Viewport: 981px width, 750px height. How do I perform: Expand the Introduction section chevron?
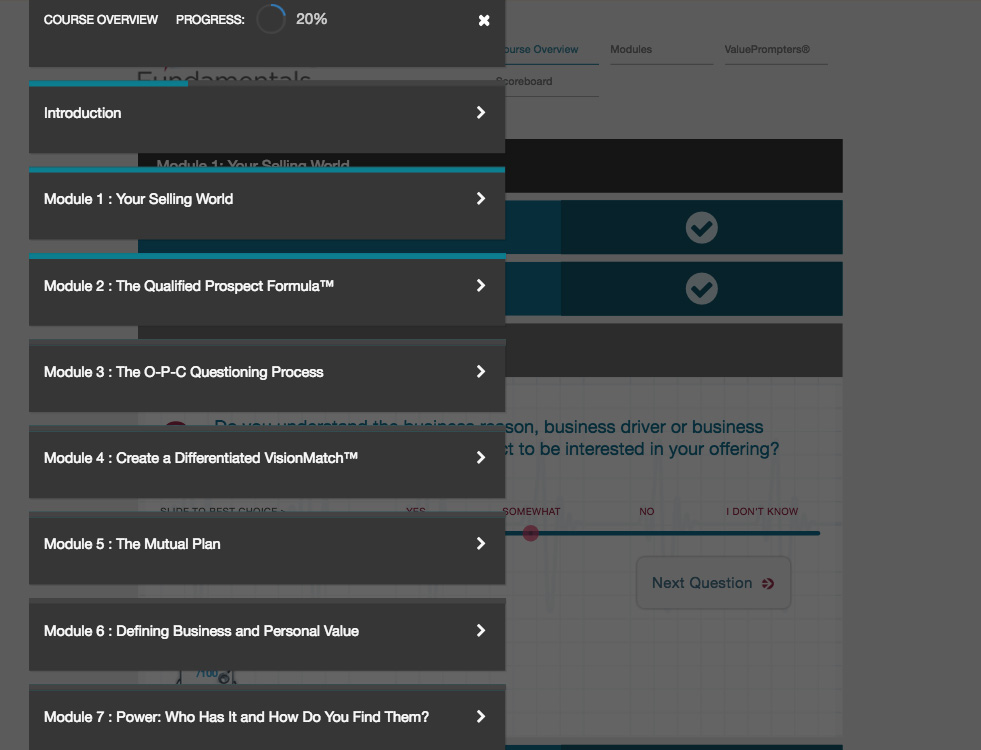[480, 113]
